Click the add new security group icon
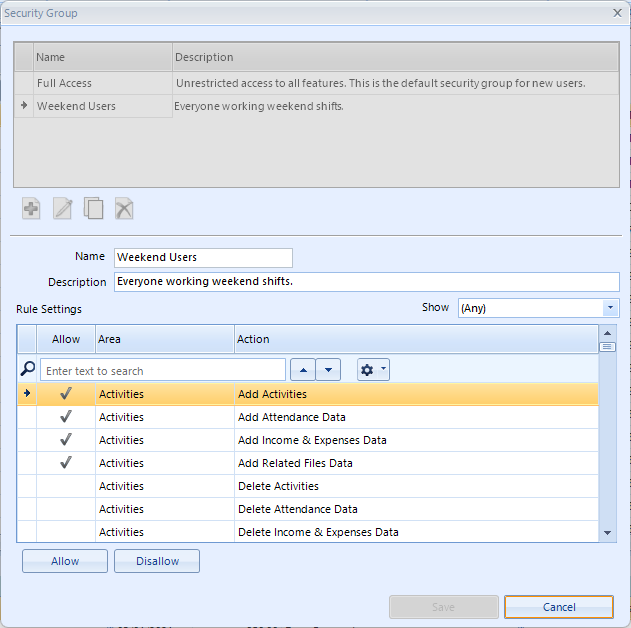The width and height of the screenshot is (631, 628). [31, 208]
